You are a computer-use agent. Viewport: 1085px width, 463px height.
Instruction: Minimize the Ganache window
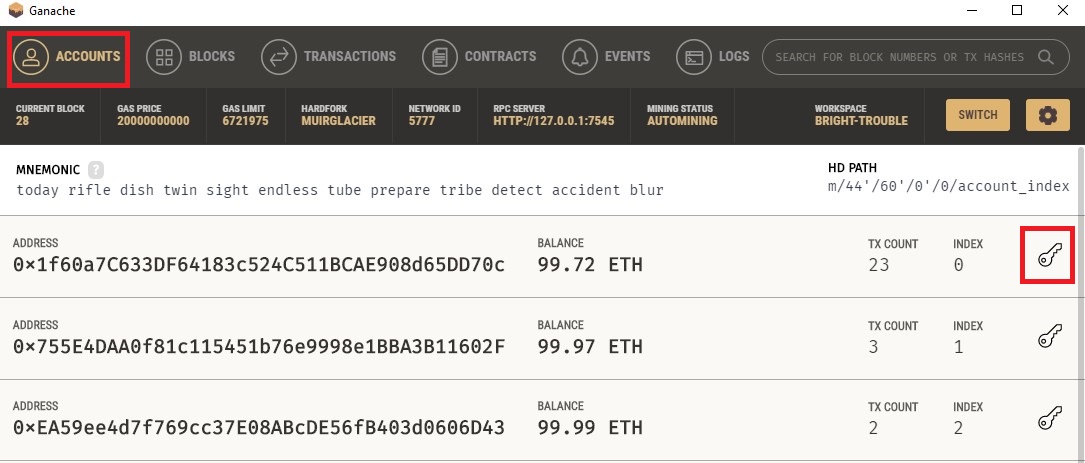pyautogui.click(x=970, y=10)
